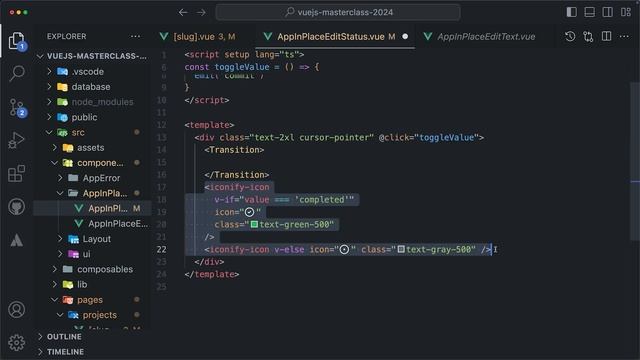This screenshot has height=360, width=640.
Task: Expand the TIMELINE section
Action: click(x=92, y=352)
